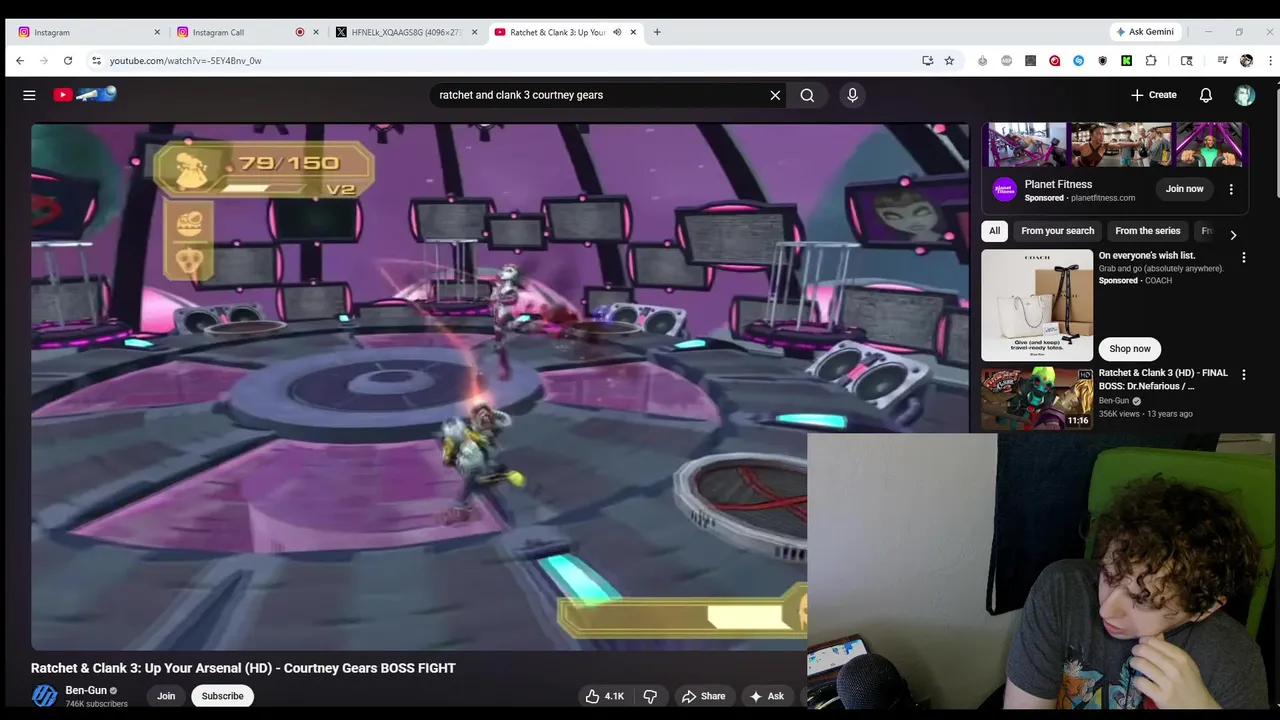Viewport: 1280px width, 720px height.
Task: Open the Planet Fitness ad banner image
Action: [x=1115, y=144]
